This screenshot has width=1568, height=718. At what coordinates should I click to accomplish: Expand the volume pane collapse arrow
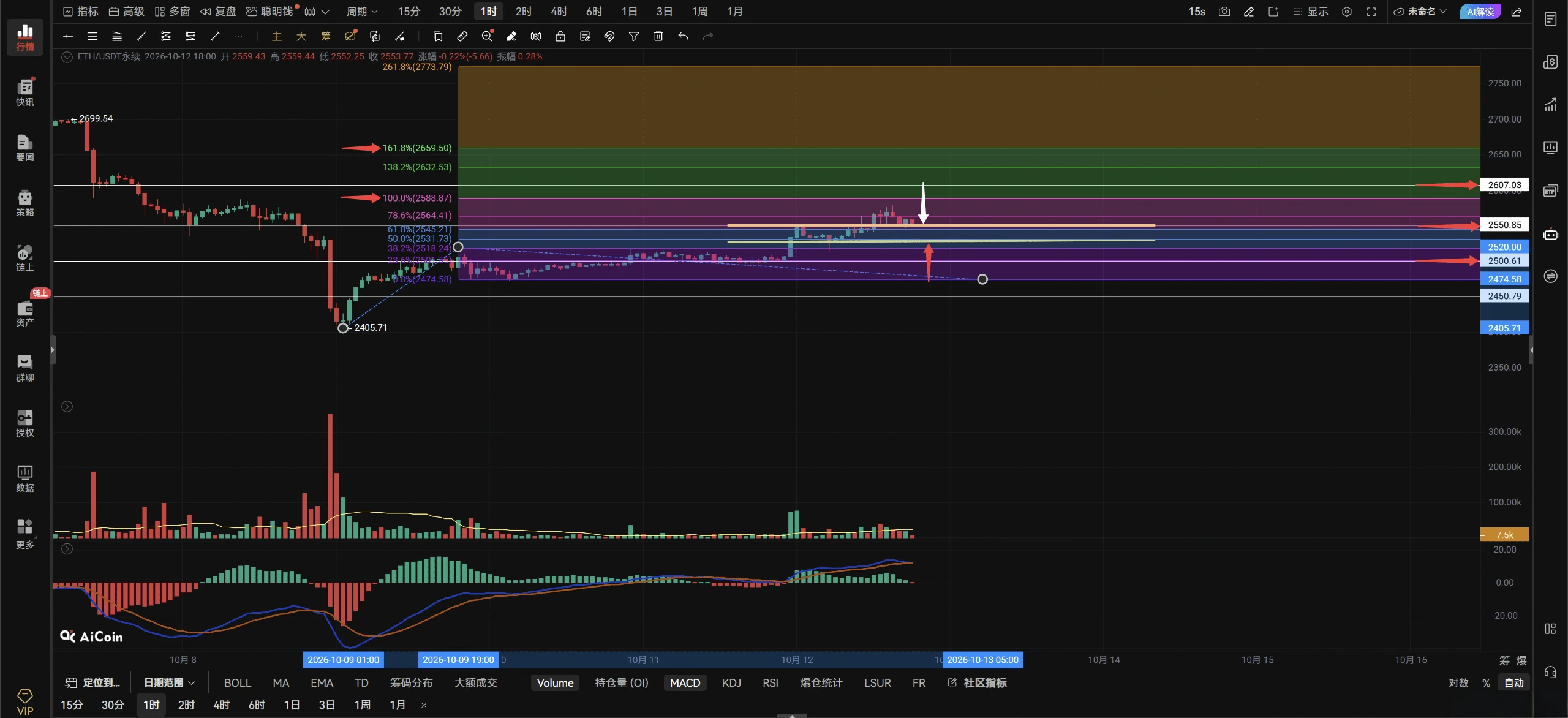67,406
